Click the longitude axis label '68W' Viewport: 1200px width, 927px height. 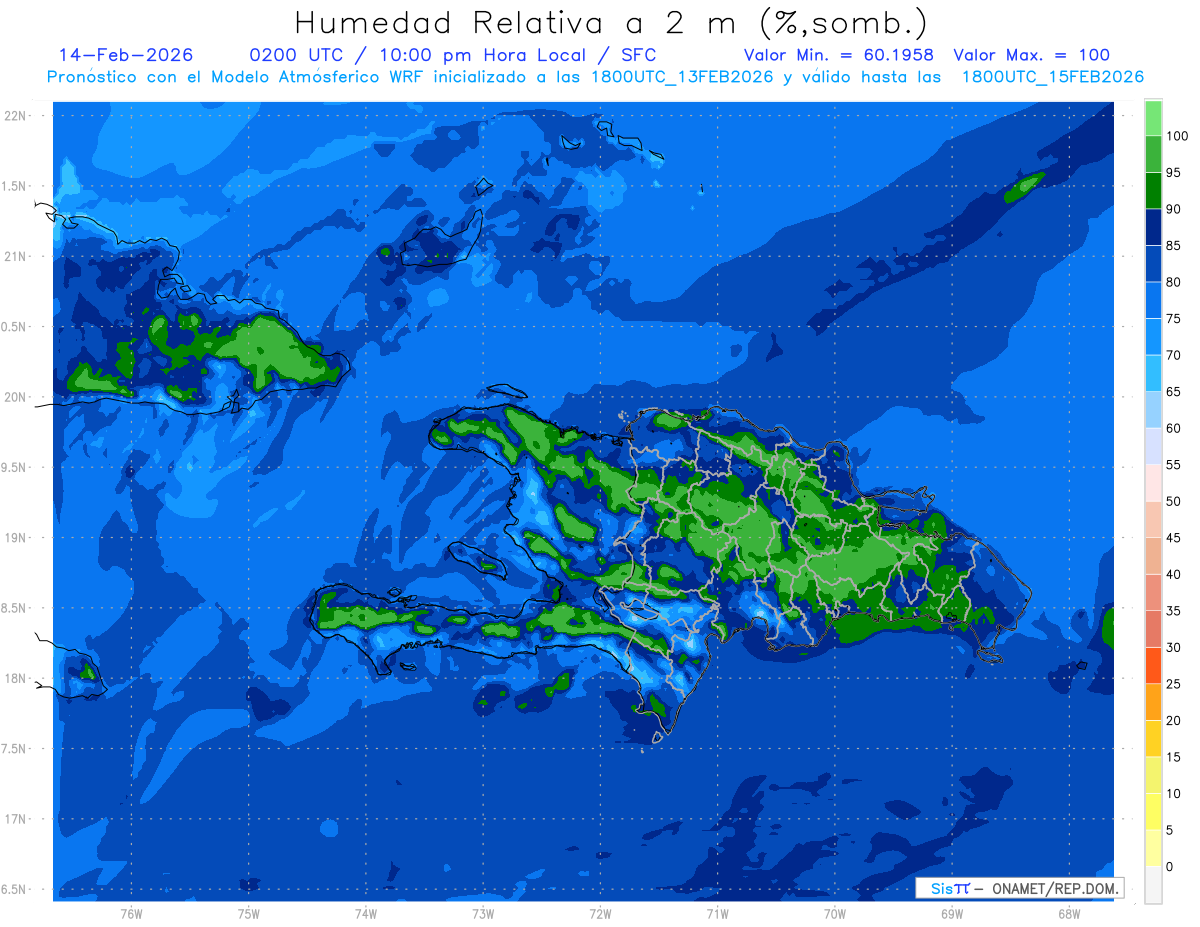coord(1069,914)
